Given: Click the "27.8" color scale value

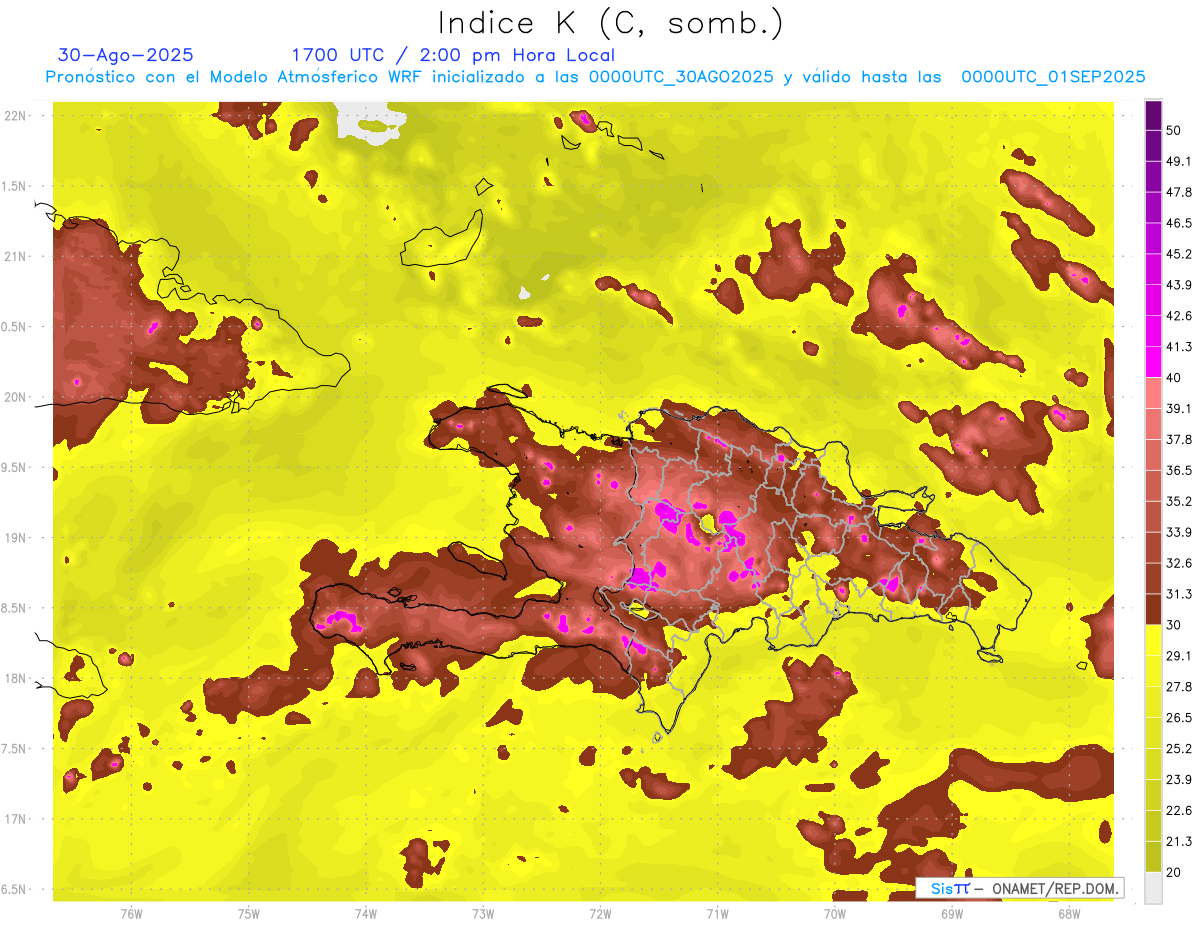Looking at the screenshot, I should (x=1179, y=687).
